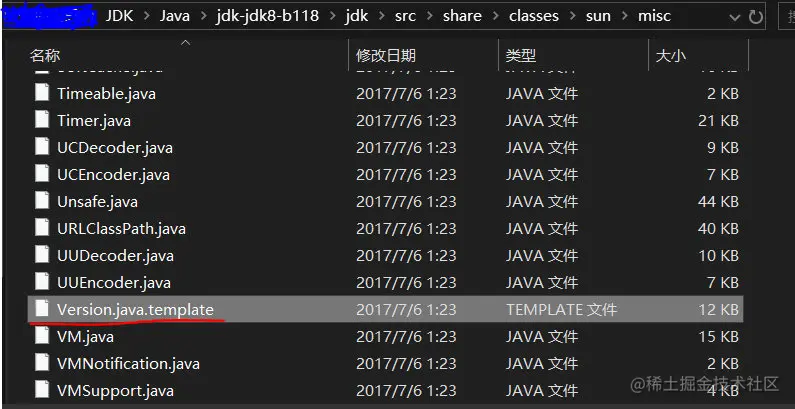Click the date cell of Timeable.java
This screenshot has width=795, height=409.
click(x=406, y=94)
